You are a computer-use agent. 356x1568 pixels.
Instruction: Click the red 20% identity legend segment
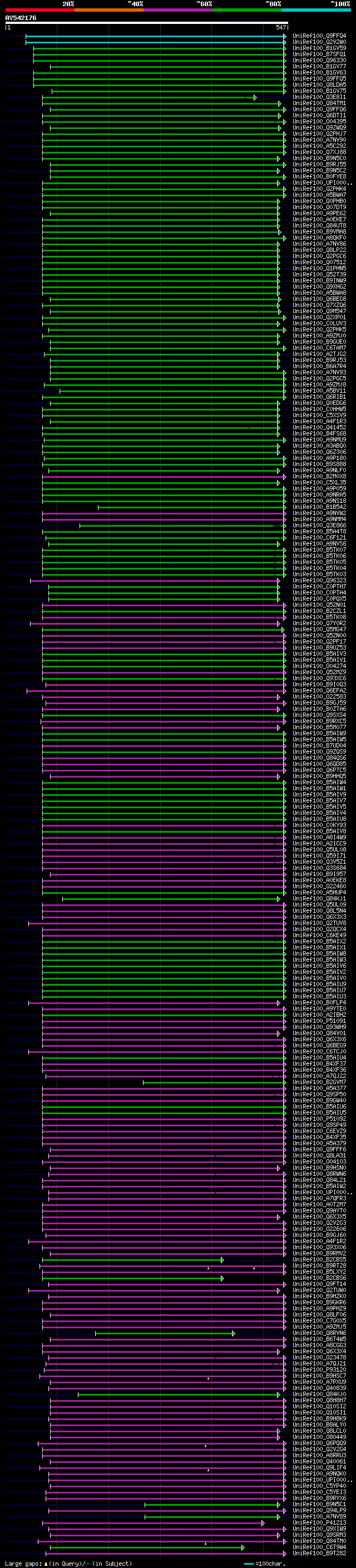tap(39, 11)
